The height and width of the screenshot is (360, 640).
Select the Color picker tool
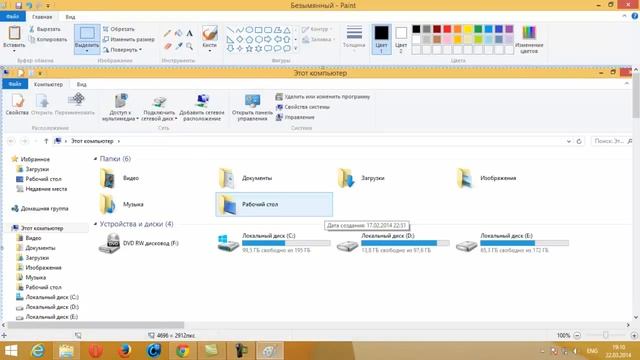[x=178, y=46]
